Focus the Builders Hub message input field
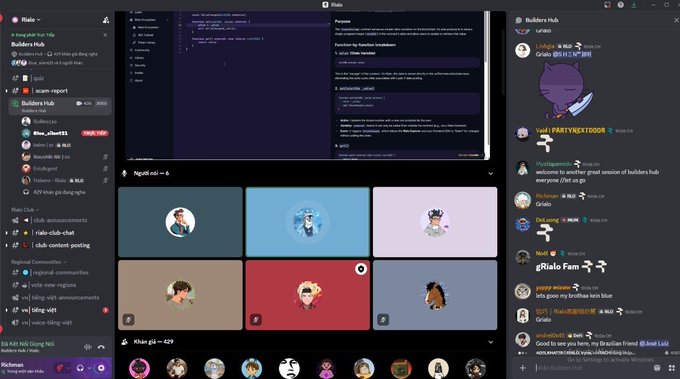This screenshot has height=379, width=680. tap(592, 368)
